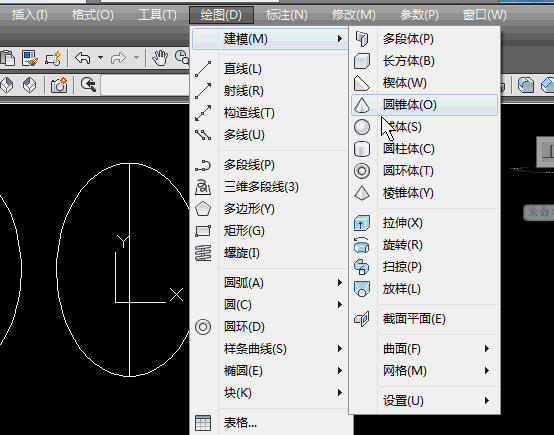Open the undo history dropdown arrow

point(100,58)
